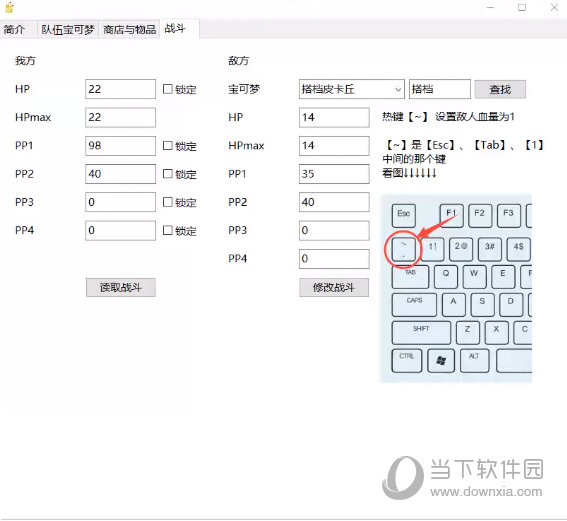Focus the 敌方 HP field showing 14

[334, 117]
